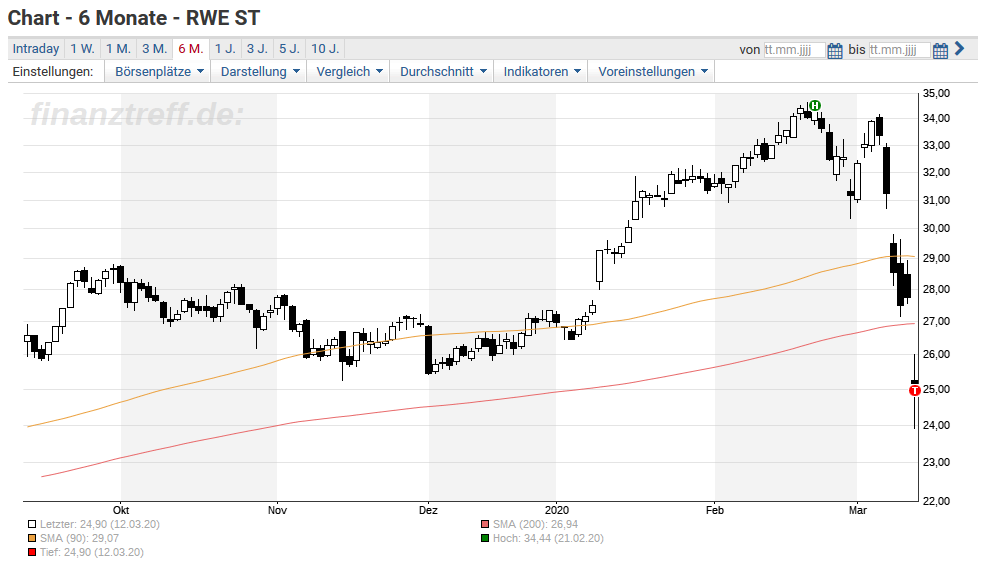Image resolution: width=986 pixels, height=569 pixels.
Task: Click the red T low marker on chart
Action: (915, 390)
